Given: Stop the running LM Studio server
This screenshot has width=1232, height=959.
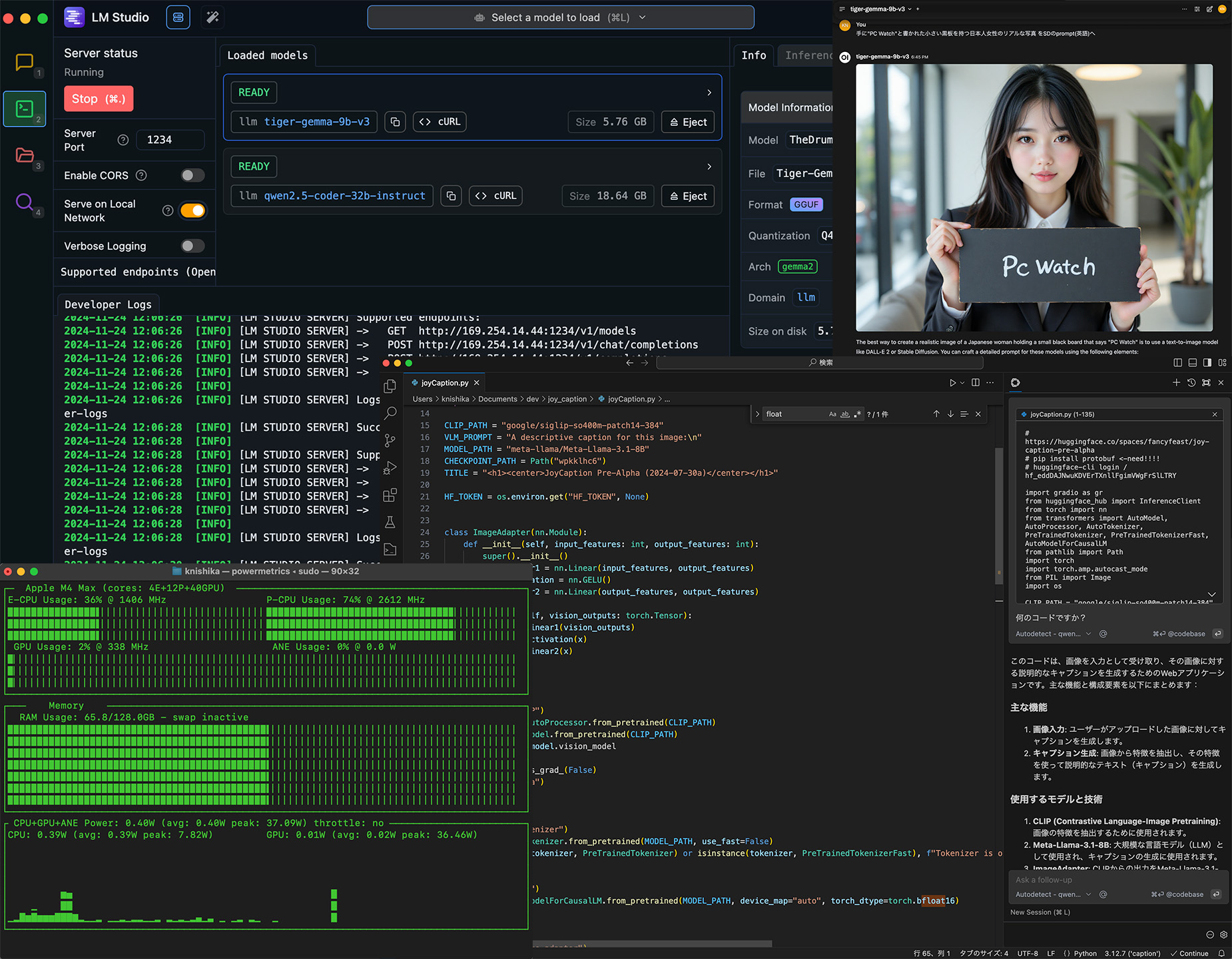Looking at the screenshot, I should tap(99, 99).
